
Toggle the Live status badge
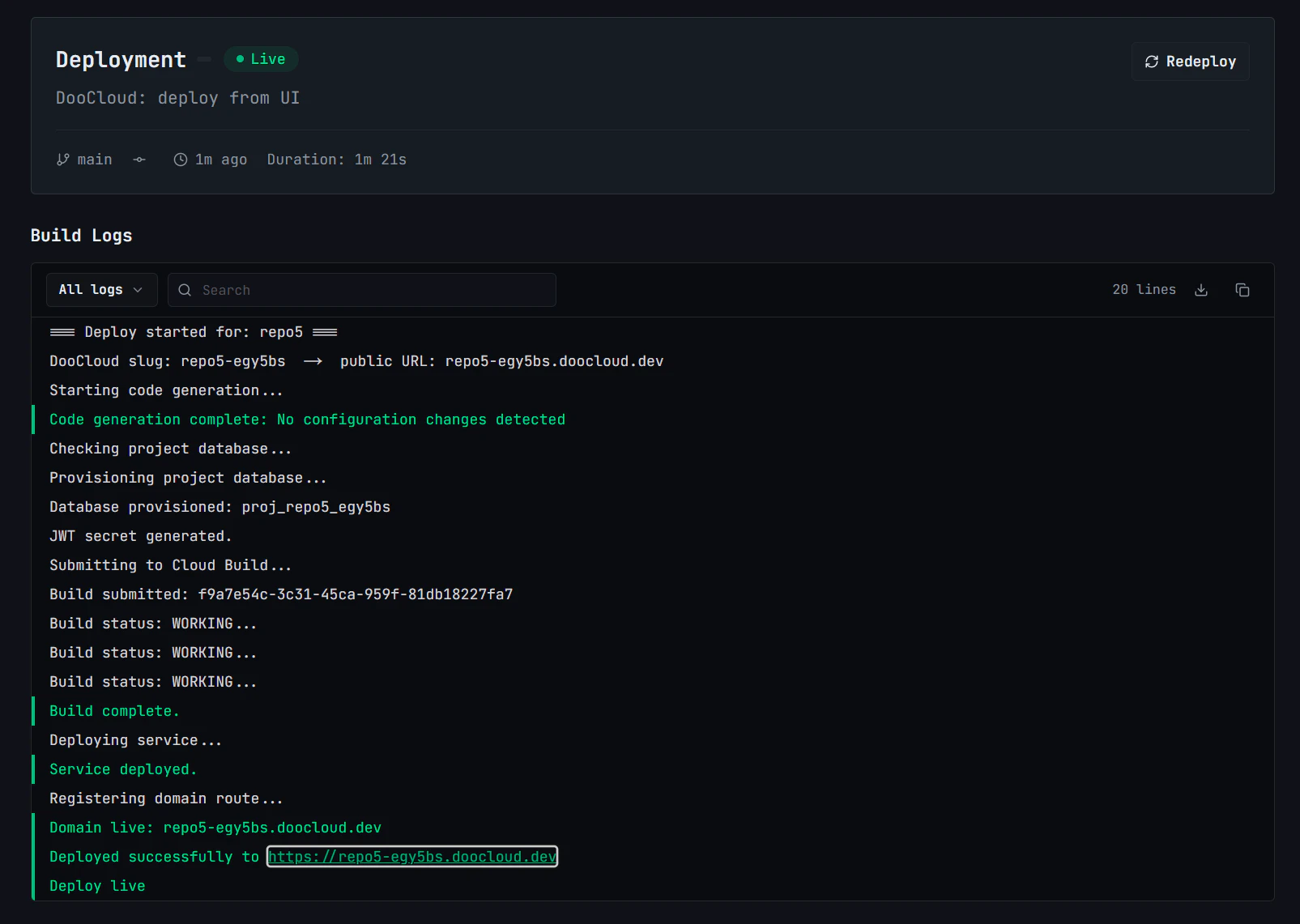260,58
